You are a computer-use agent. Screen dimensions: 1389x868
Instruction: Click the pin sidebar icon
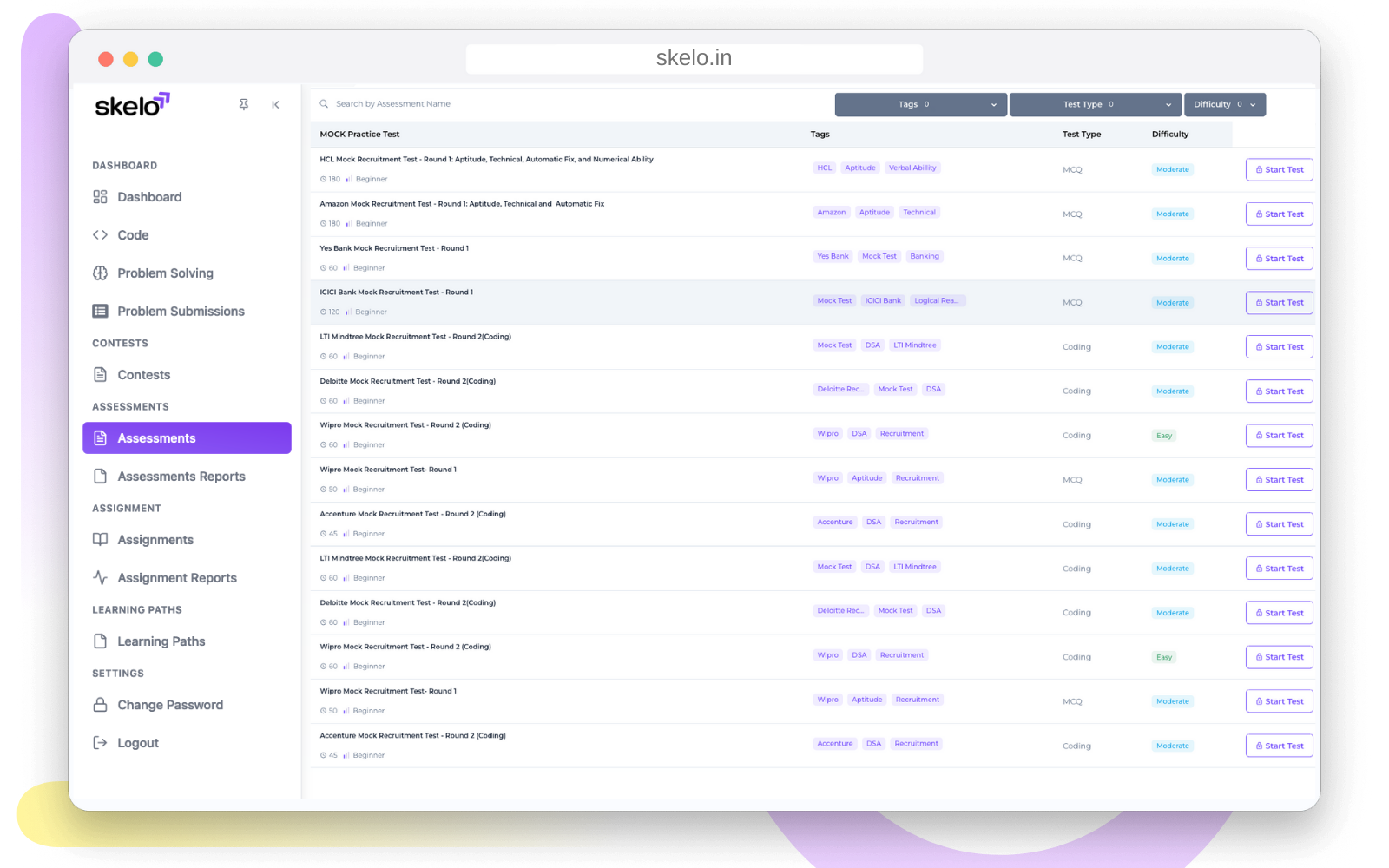(x=244, y=104)
